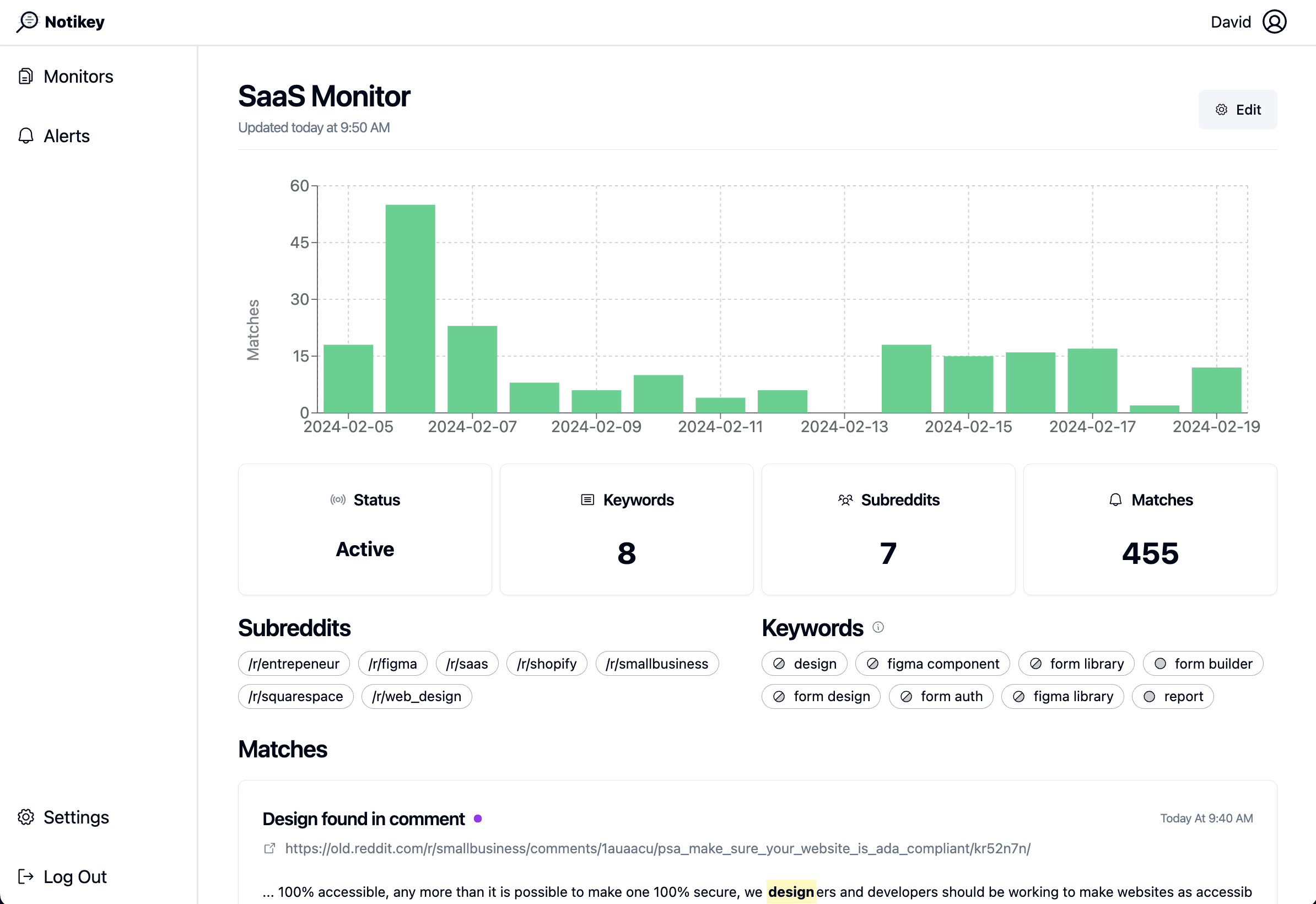The height and width of the screenshot is (904, 1316).
Task: Click the Notikey logo icon
Action: 27,22
